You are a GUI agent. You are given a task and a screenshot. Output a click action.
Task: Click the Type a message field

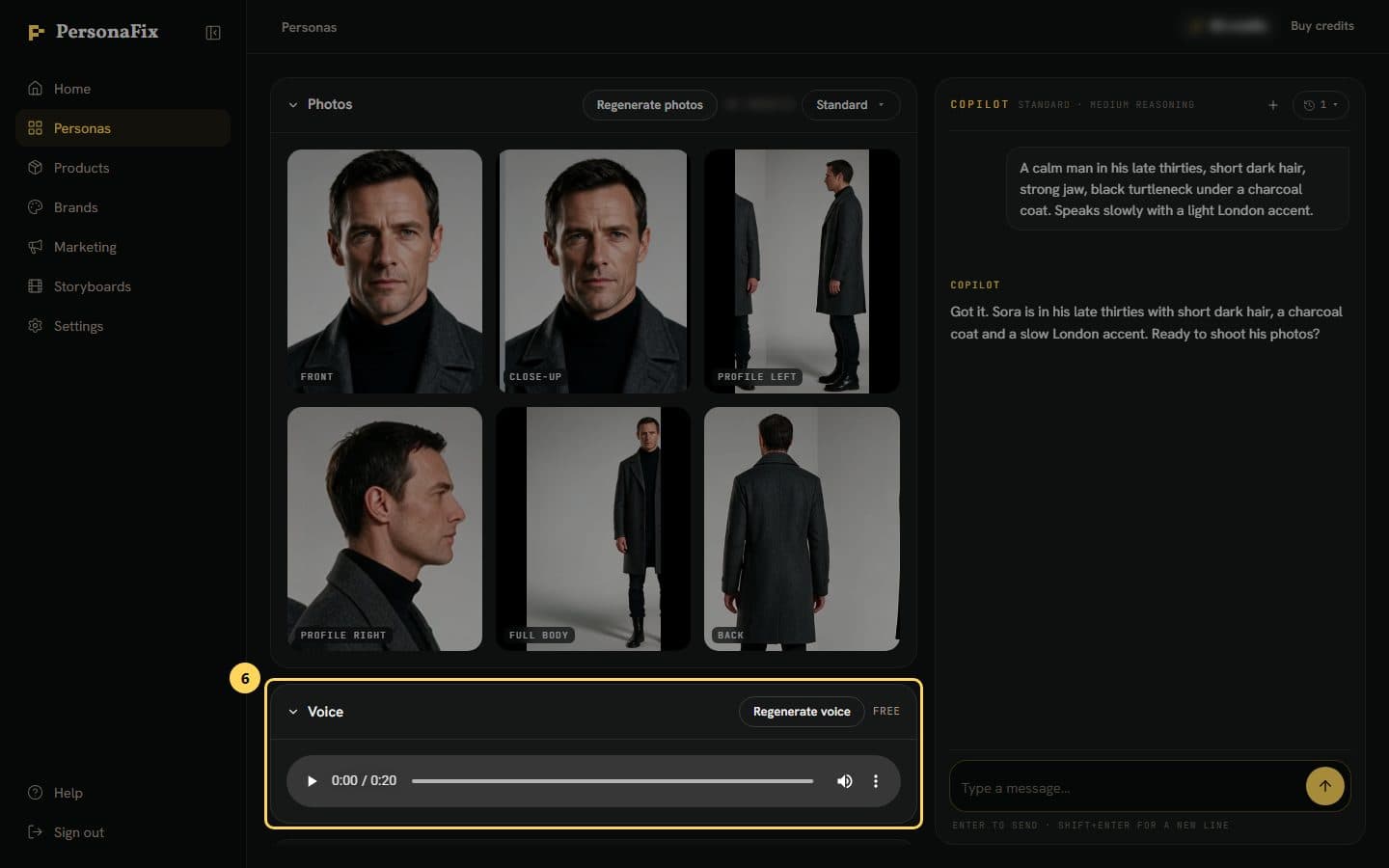pos(1127,788)
